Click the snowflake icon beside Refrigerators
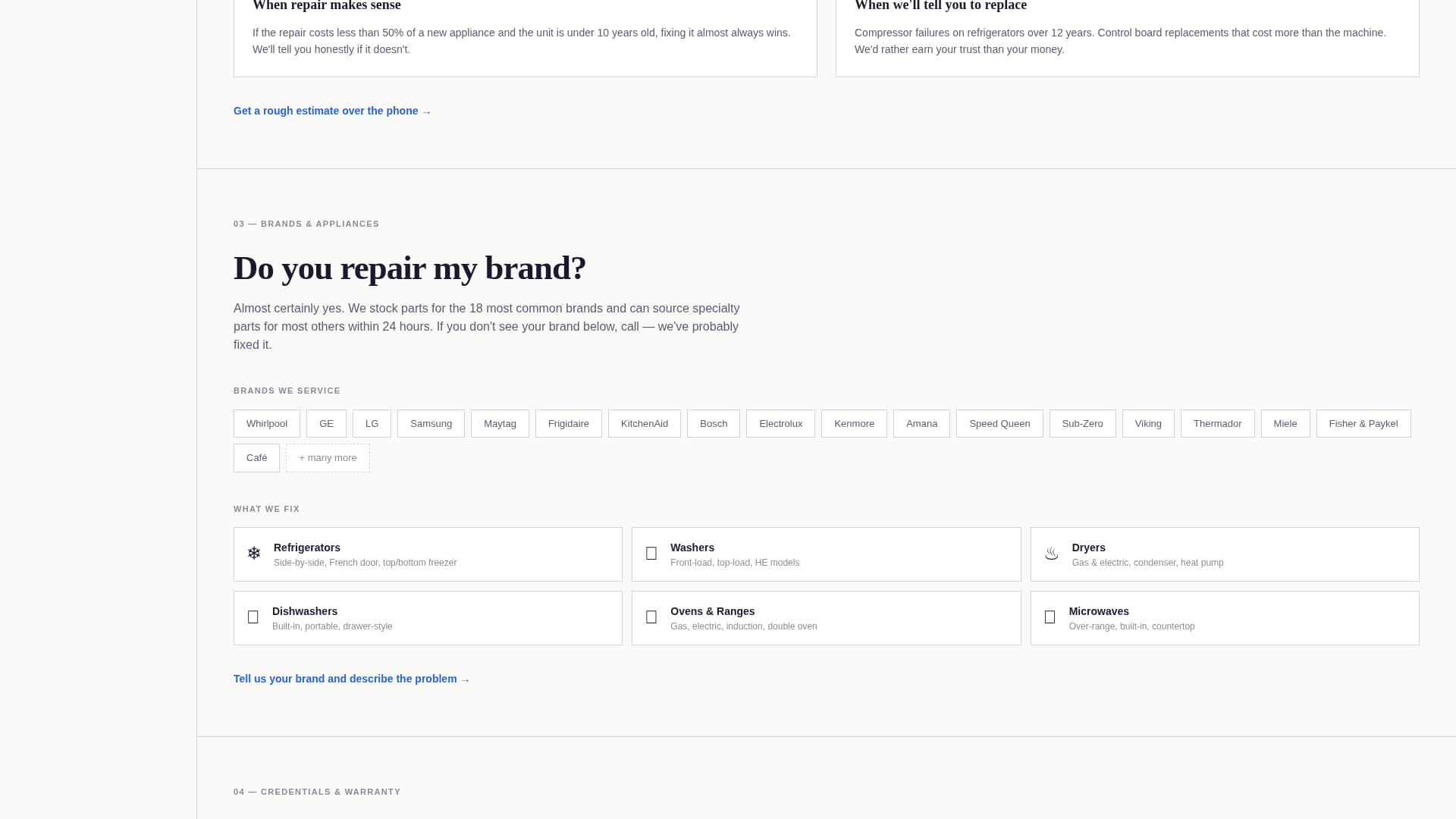 click(x=254, y=554)
